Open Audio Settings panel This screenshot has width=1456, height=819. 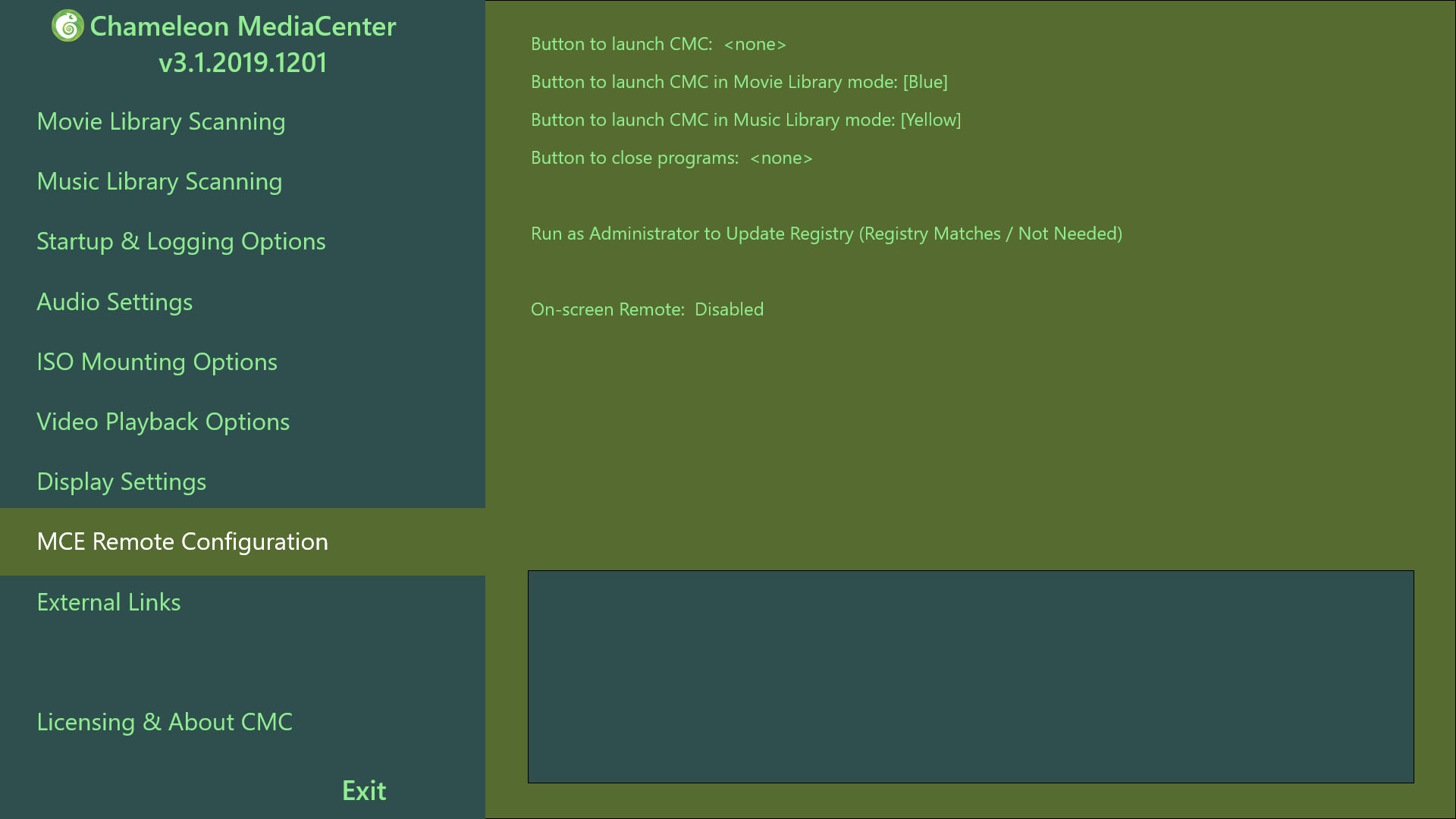(x=114, y=300)
